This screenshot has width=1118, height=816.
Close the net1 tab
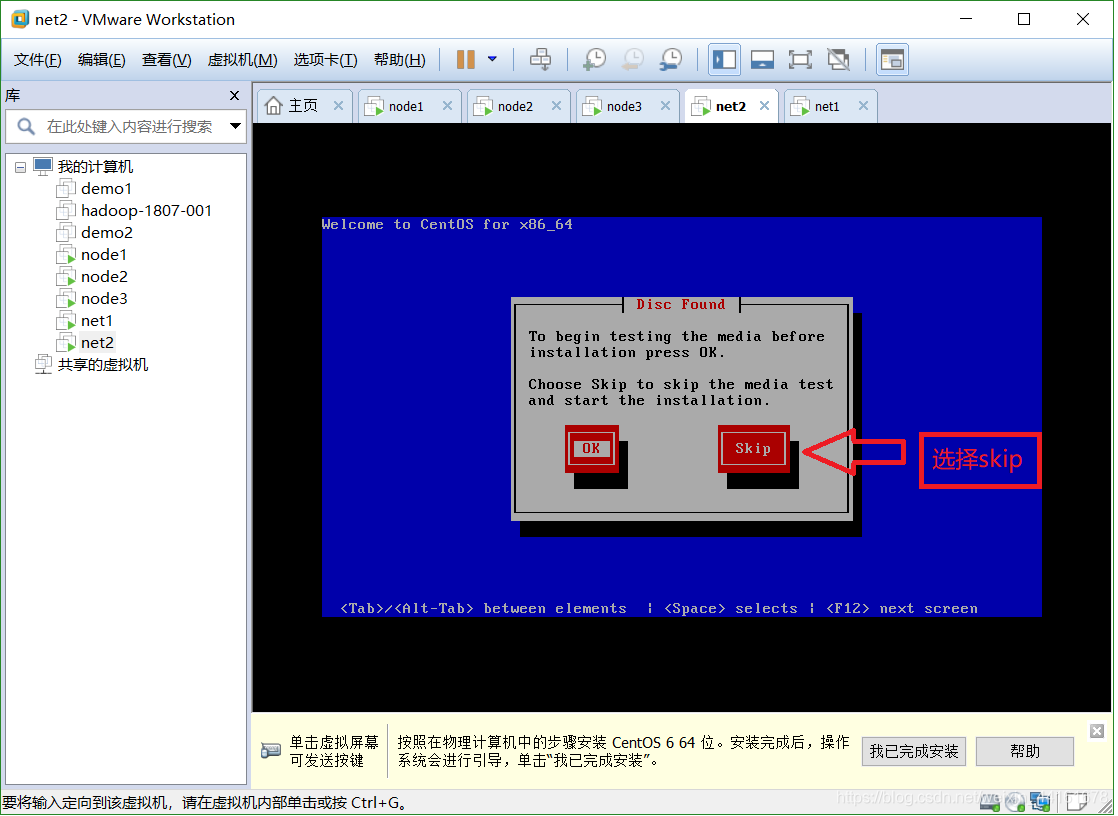click(x=863, y=106)
